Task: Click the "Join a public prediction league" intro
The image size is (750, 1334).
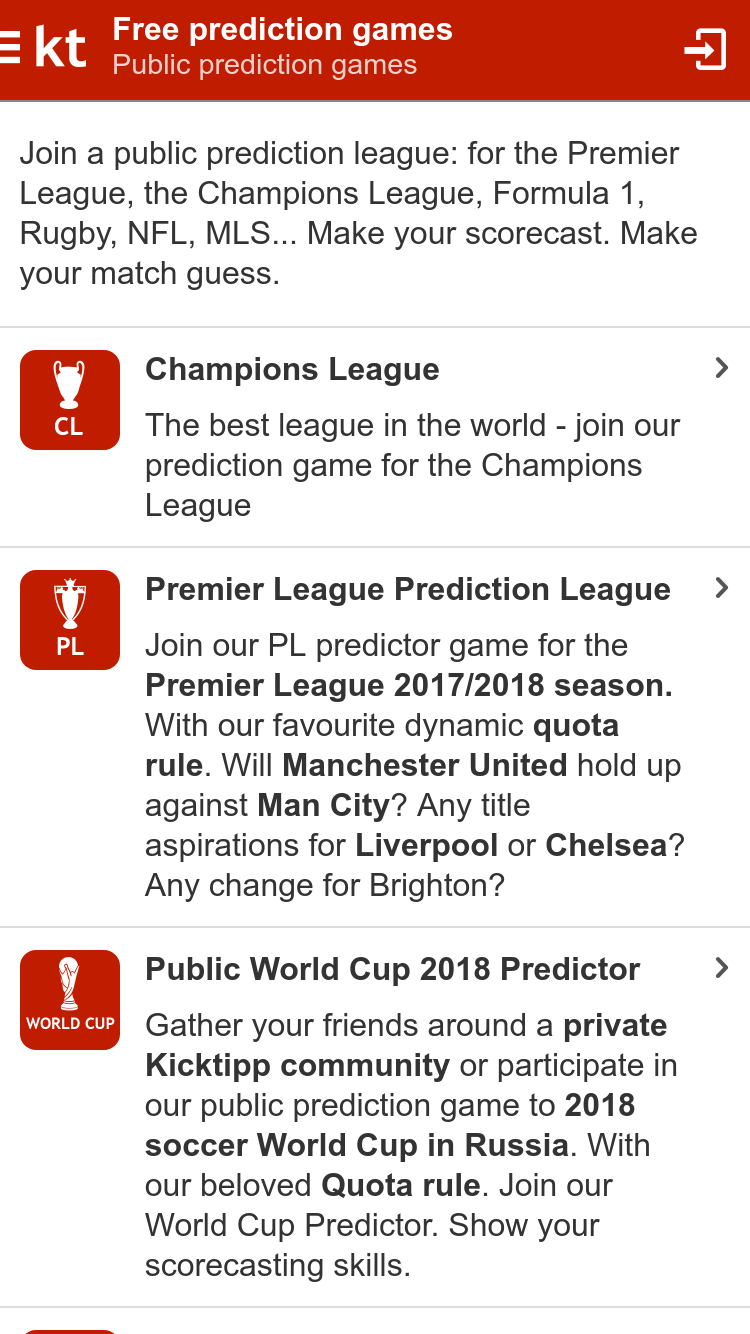Action: (358, 213)
